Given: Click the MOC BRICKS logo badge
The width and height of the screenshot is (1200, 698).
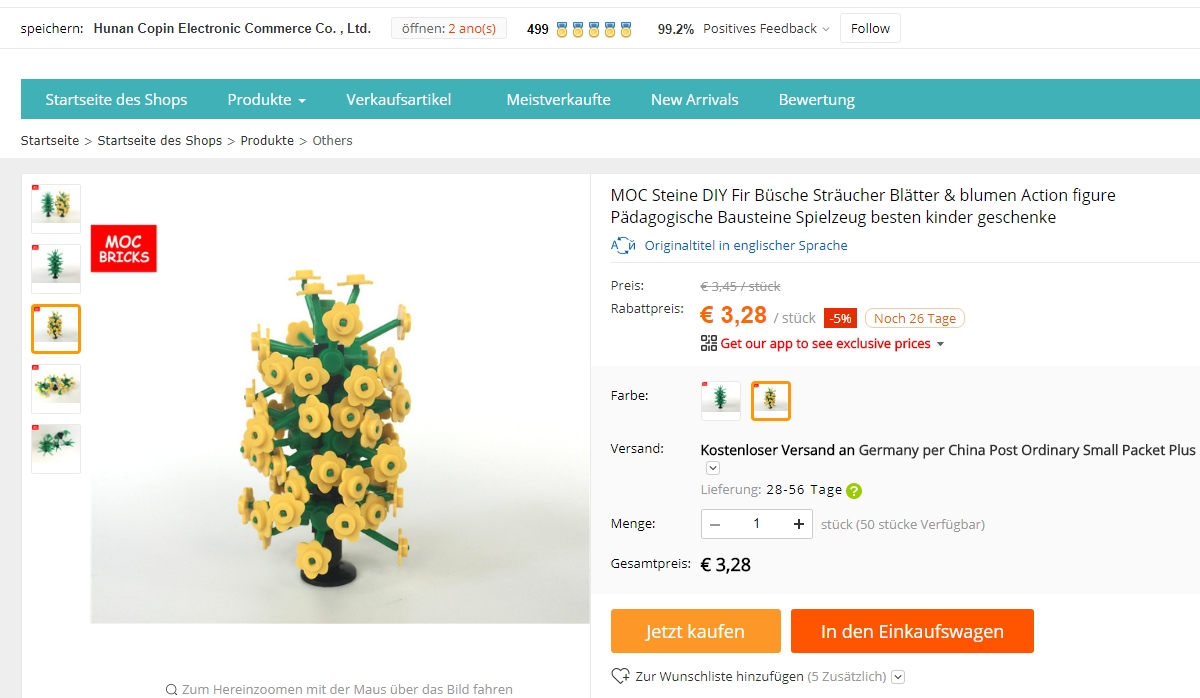Looking at the screenshot, I should 124,249.
